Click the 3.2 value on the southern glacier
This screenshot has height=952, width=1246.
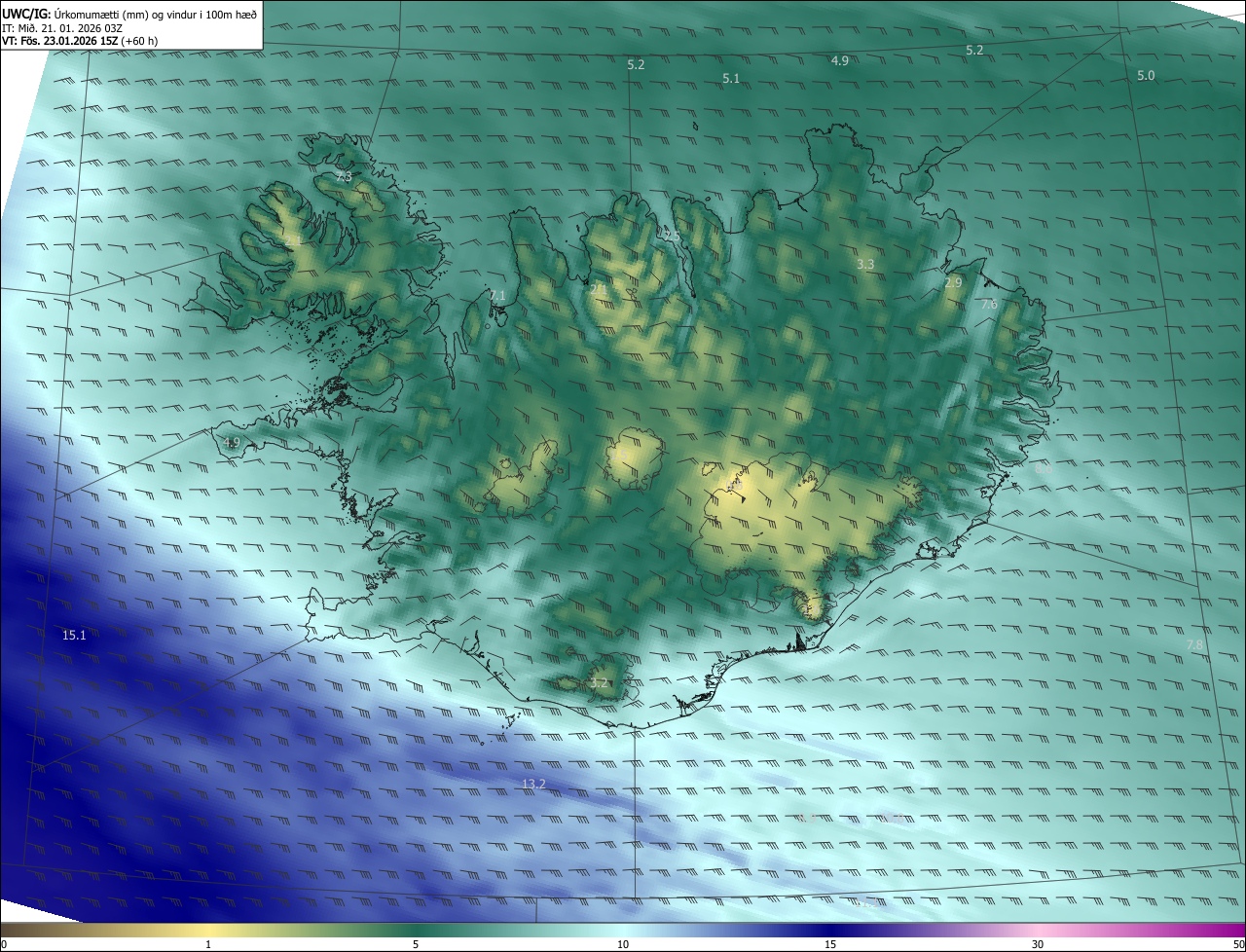pyautogui.click(x=599, y=683)
